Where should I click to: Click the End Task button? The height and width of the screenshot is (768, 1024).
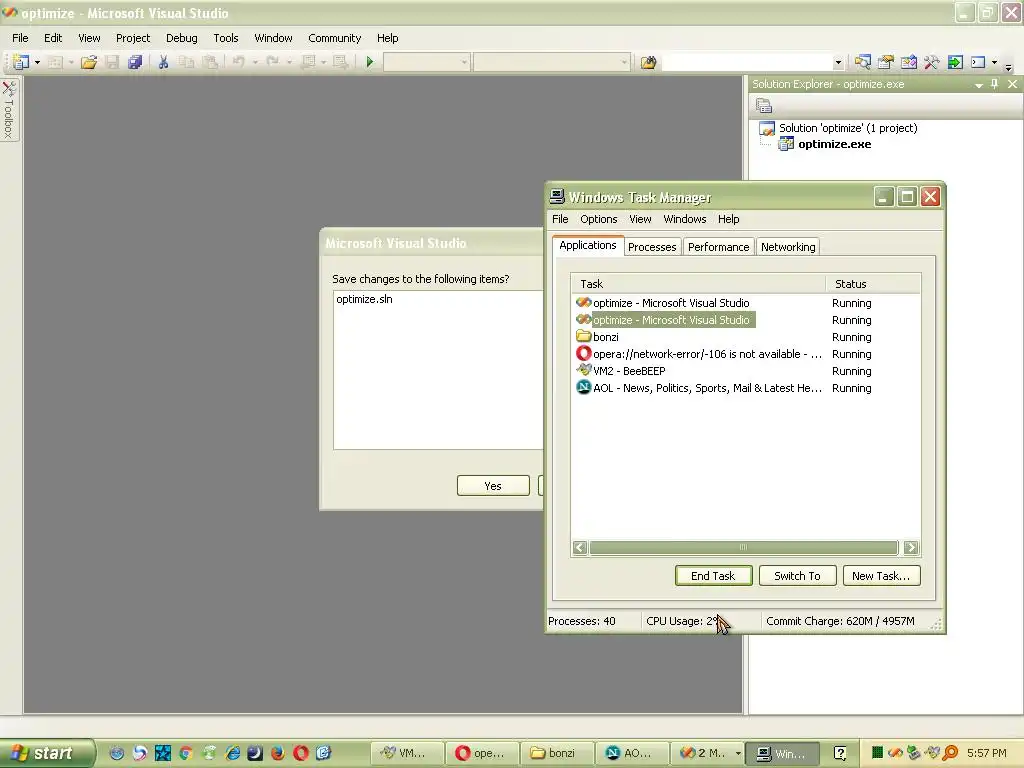click(713, 575)
